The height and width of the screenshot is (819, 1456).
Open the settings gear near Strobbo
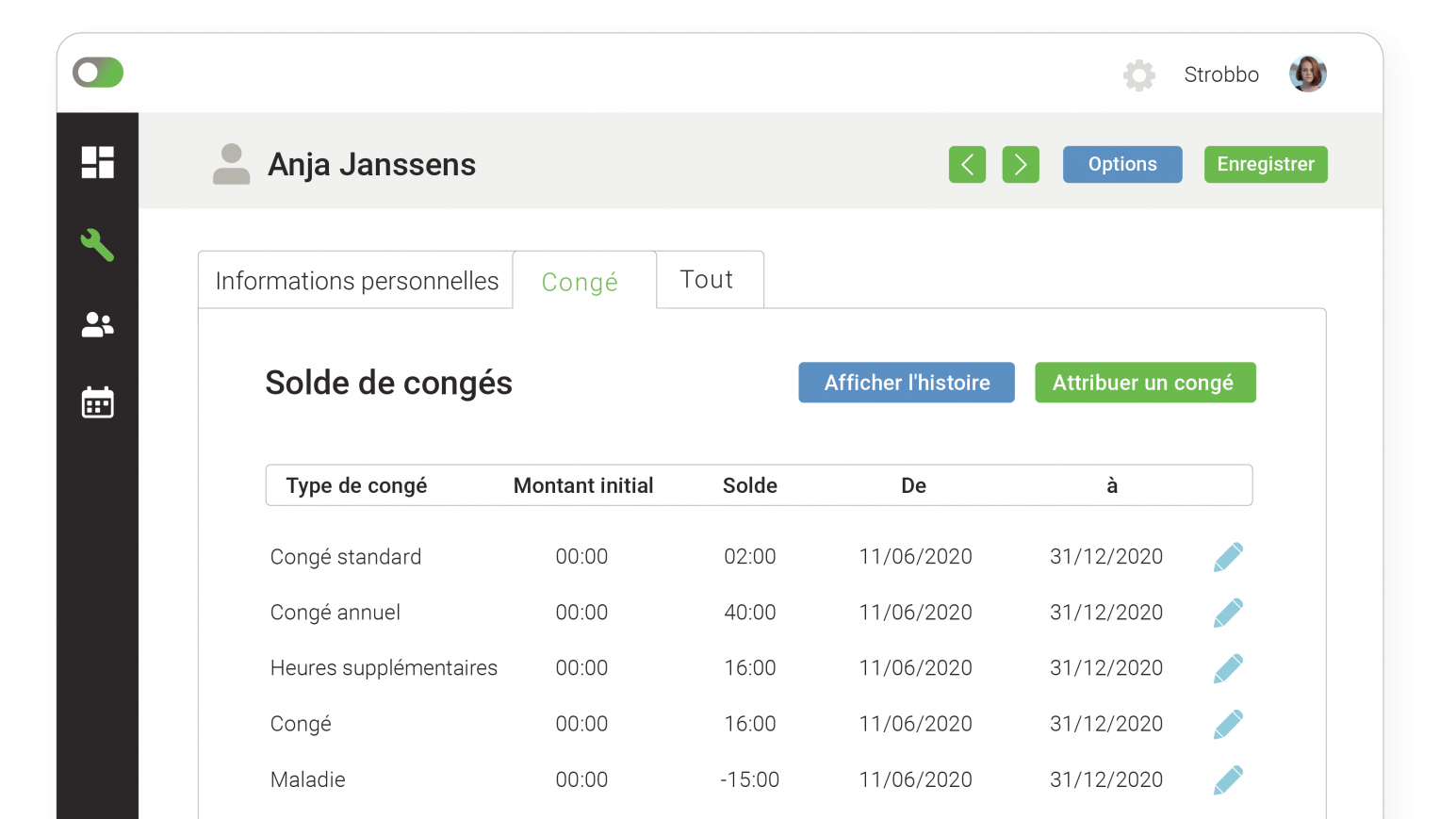[x=1138, y=74]
